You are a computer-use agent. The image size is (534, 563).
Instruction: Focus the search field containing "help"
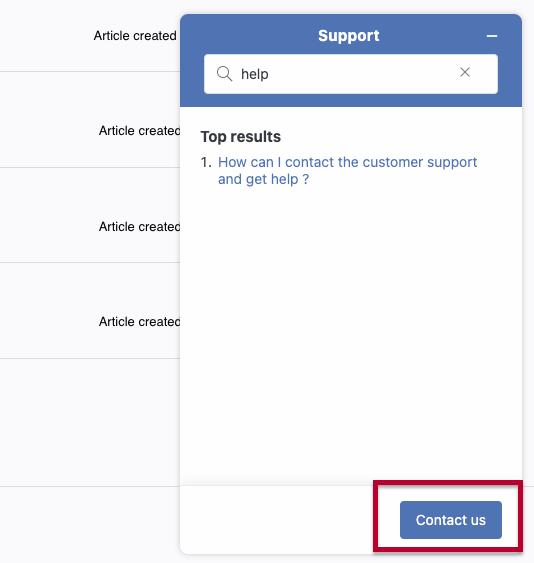pyautogui.click(x=351, y=74)
